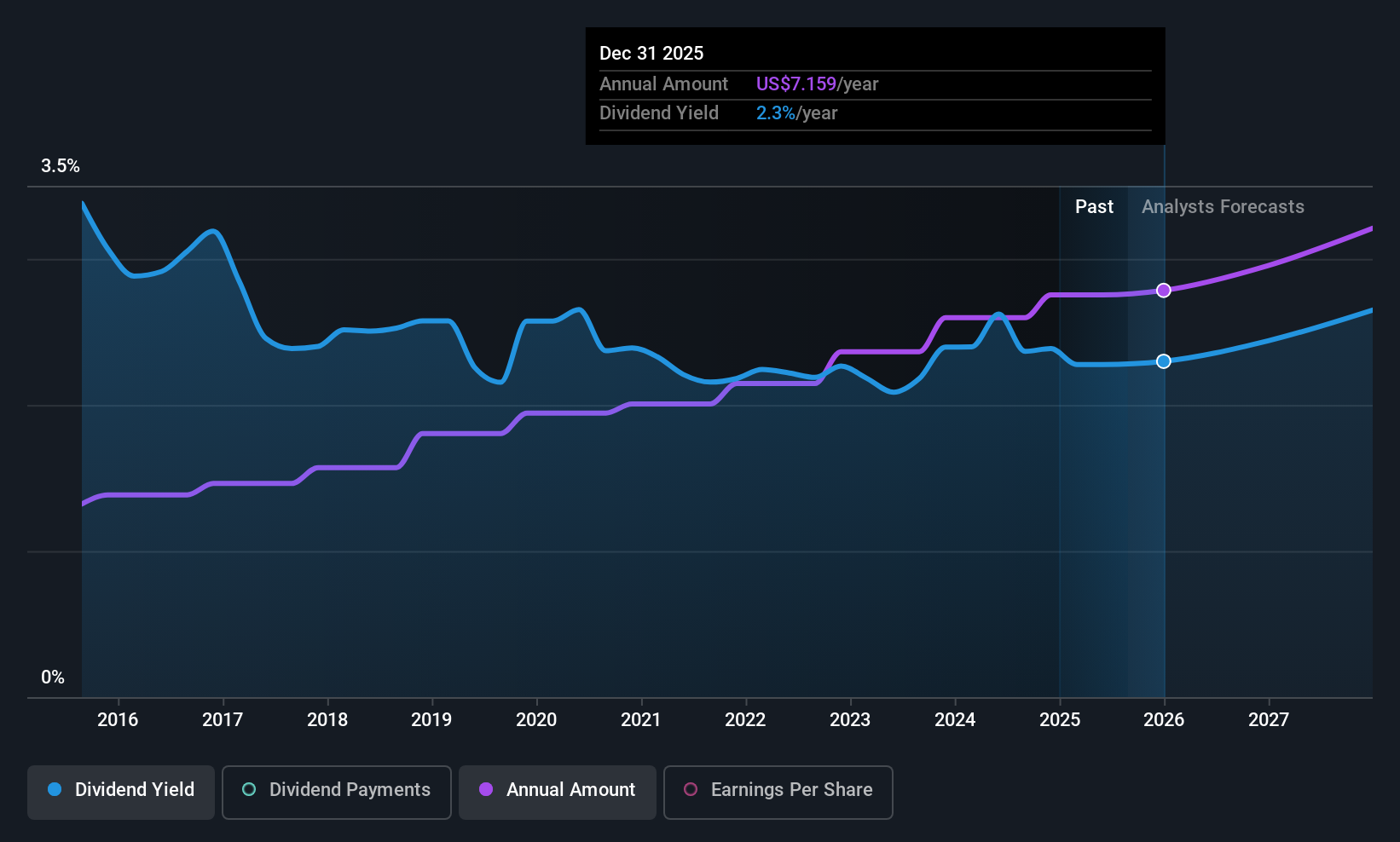Screen dimensions: 1400x842
Task: Click the 2022 x-axis label
Action: tap(745, 720)
